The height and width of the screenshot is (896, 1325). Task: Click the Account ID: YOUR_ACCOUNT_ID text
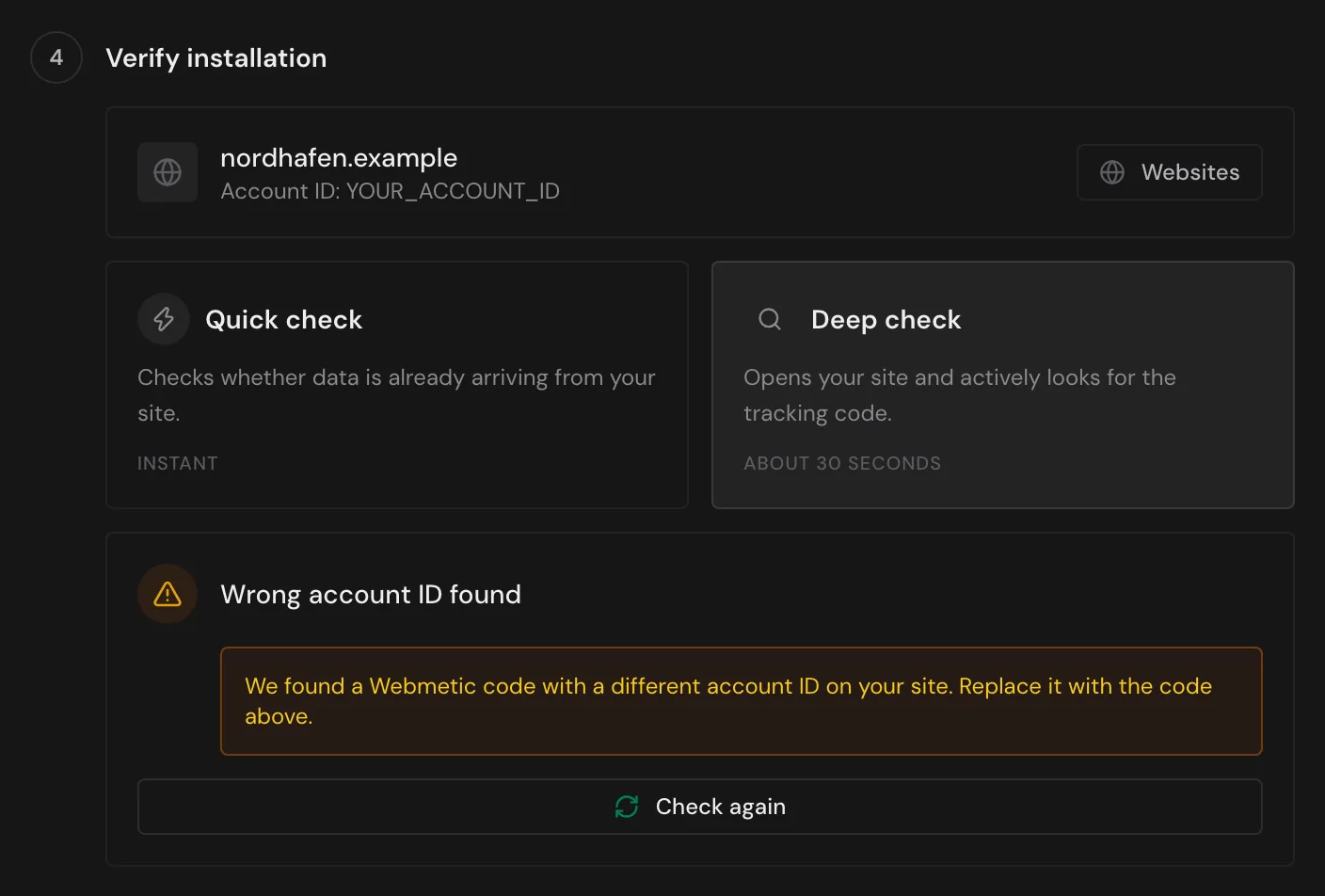coord(390,191)
